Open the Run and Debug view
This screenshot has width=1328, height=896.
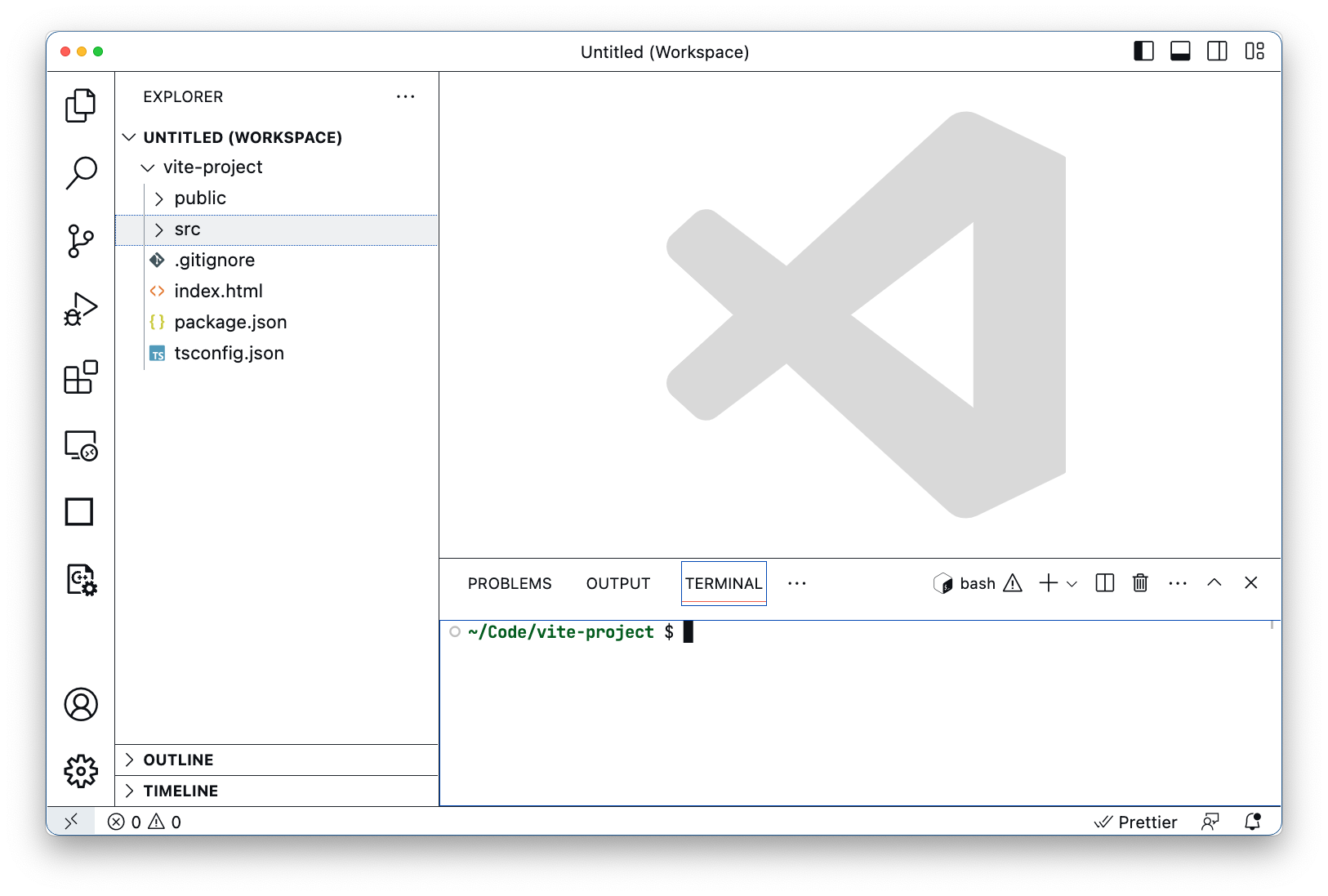click(x=81, y=310)
